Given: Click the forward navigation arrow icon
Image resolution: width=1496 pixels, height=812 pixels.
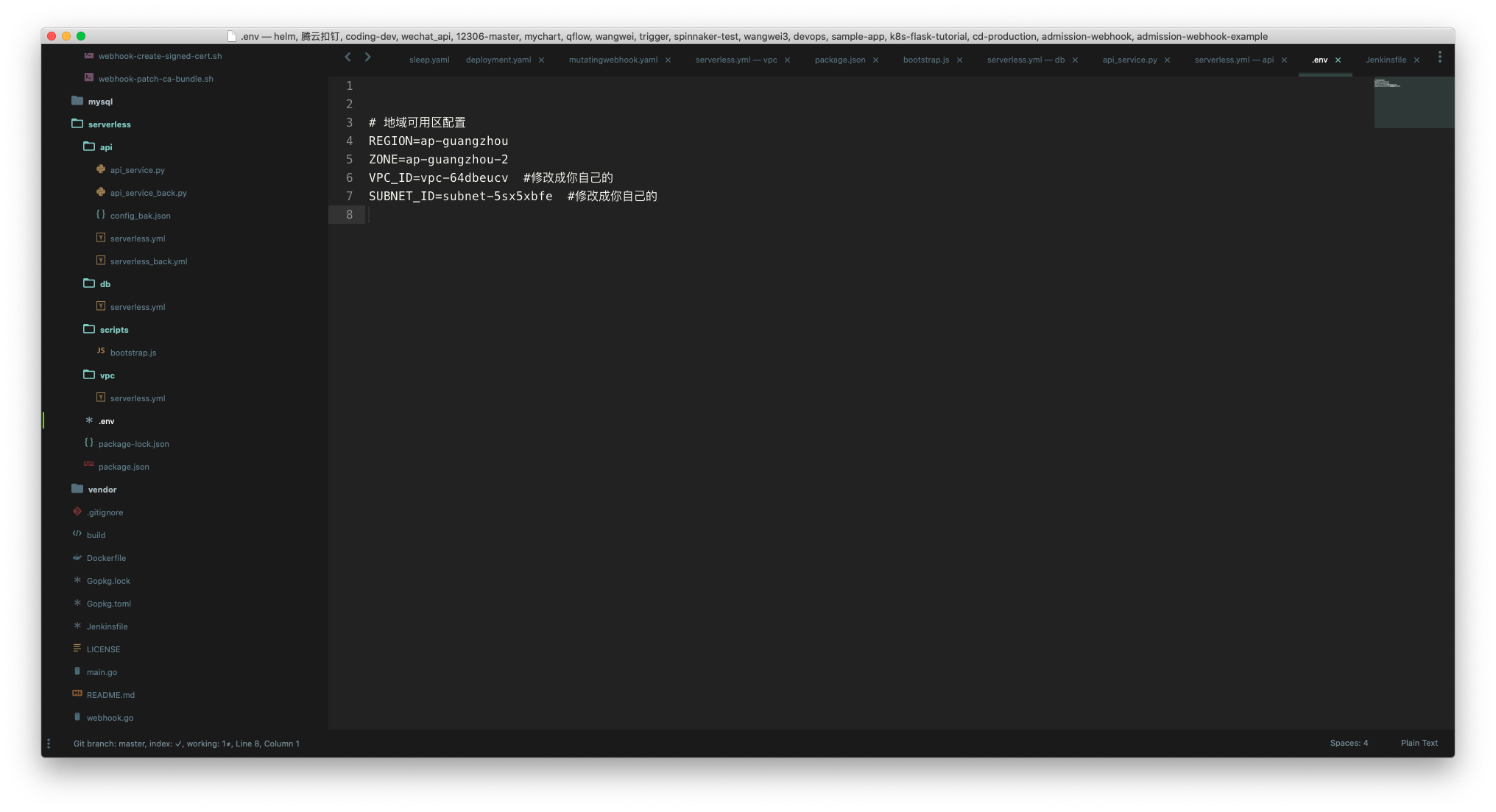Looking at the screenshot, I should click(x=367, y=57).
